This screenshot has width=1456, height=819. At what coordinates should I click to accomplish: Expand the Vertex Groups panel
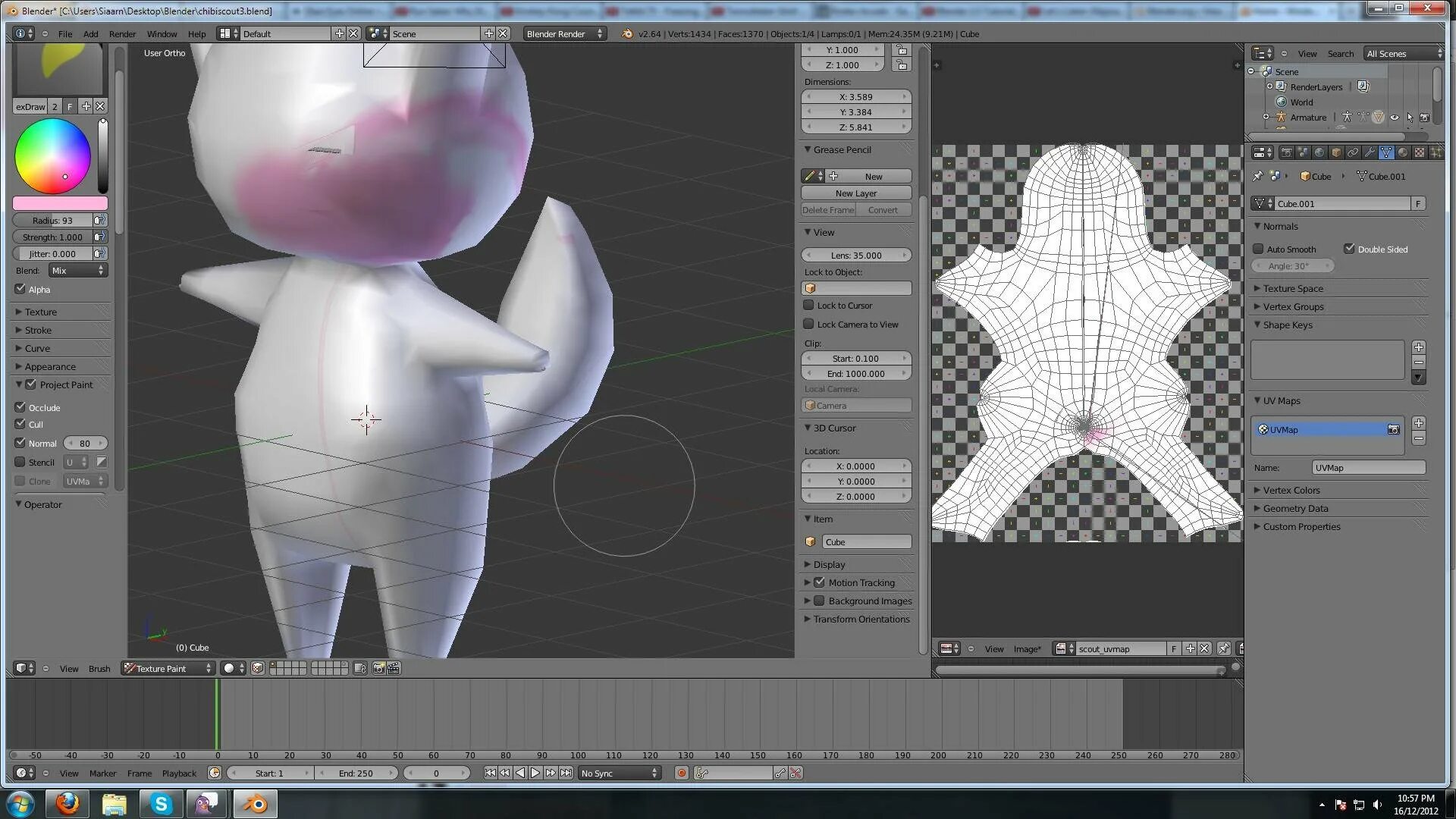point(1293,307)
